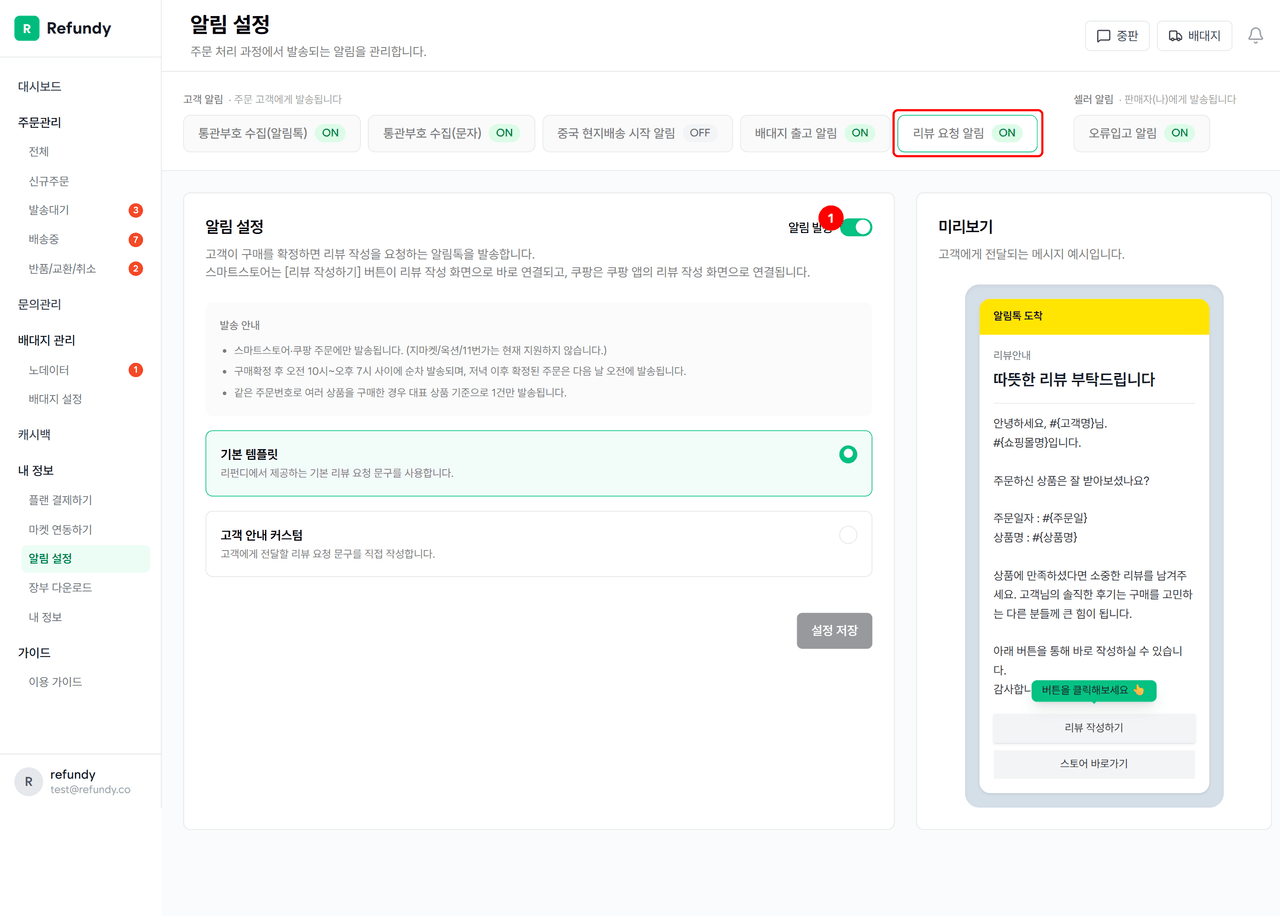Click the 버튼을 클릭해보세요 tooltip
Image resolution: width=1280 pixels, height=916 pixels.
(x=1094, y=690)
